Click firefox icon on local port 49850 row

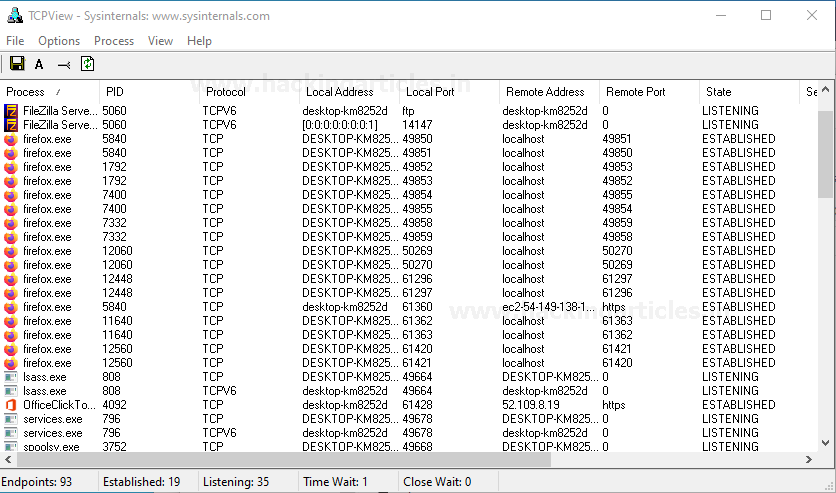[x=11, y=139]
